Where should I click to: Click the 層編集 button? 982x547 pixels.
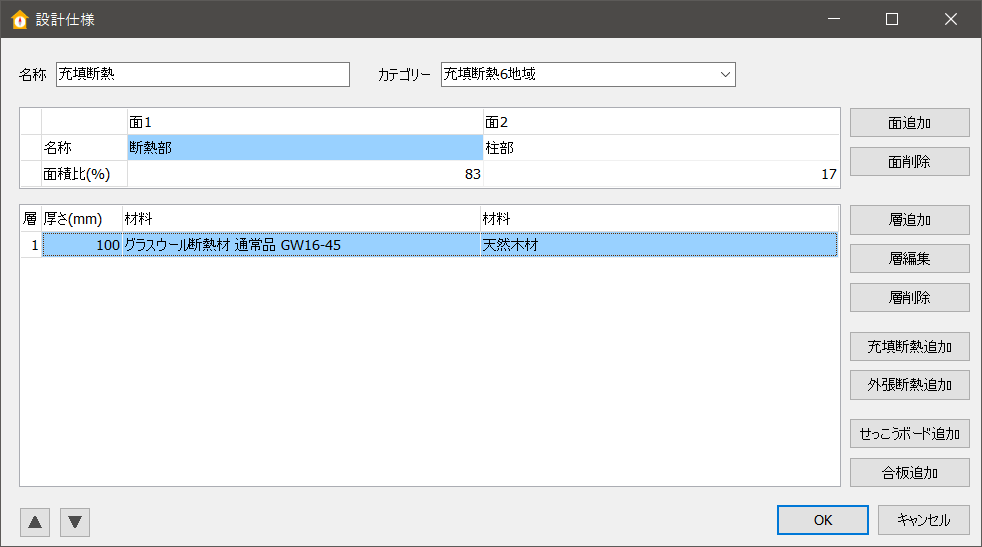909,258
